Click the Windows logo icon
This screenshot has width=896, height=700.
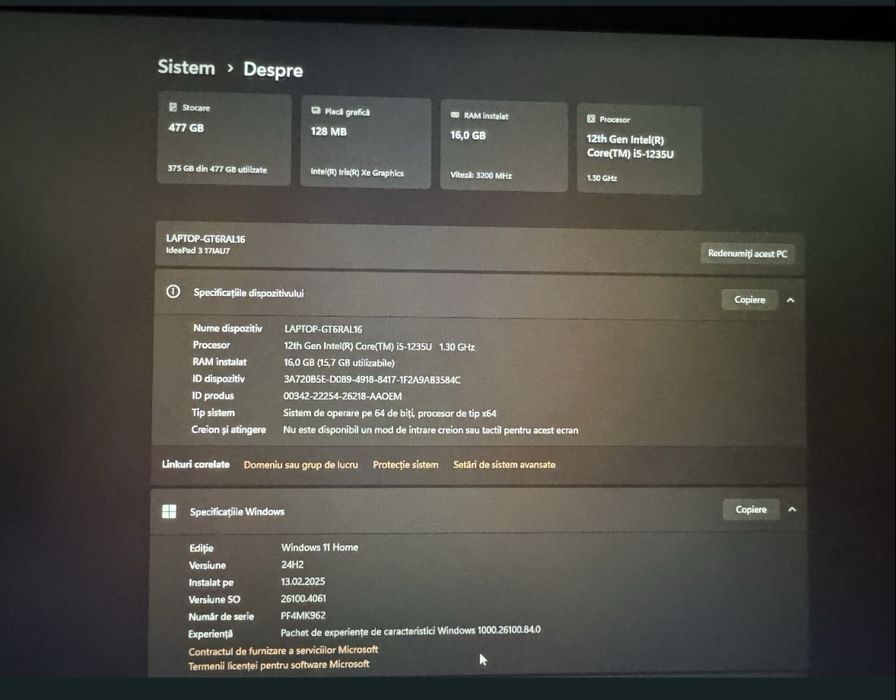169,511
